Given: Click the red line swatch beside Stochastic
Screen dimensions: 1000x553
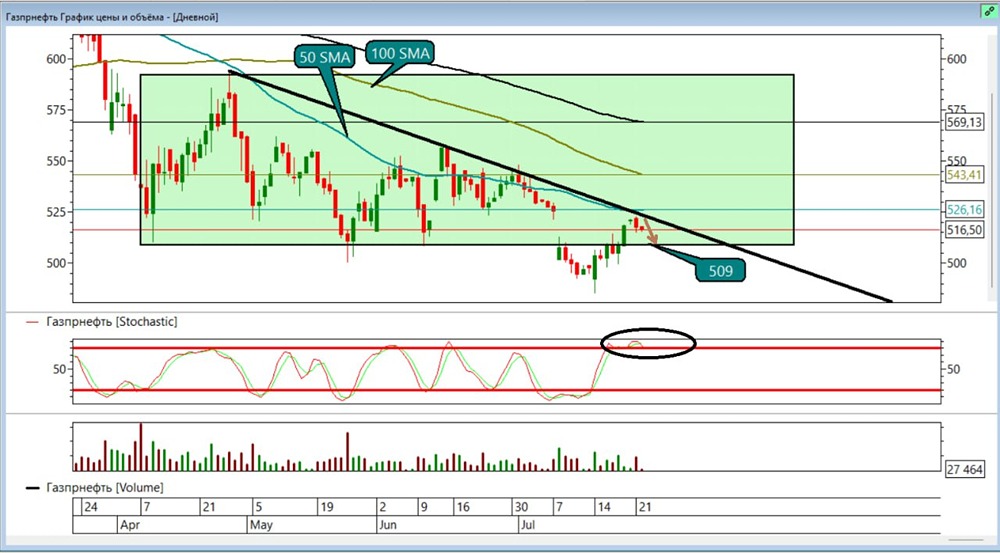Looking at the screenshot, I should tap(34, 323).
